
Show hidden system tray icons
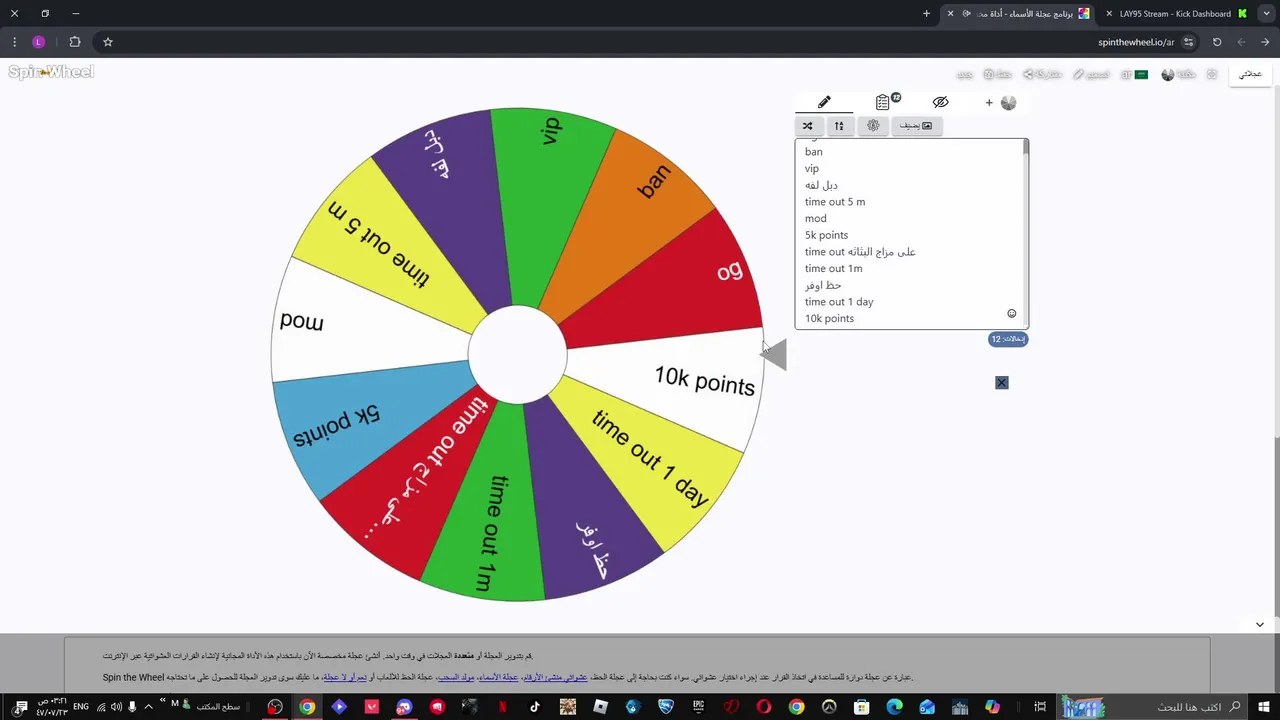point(148,707)
